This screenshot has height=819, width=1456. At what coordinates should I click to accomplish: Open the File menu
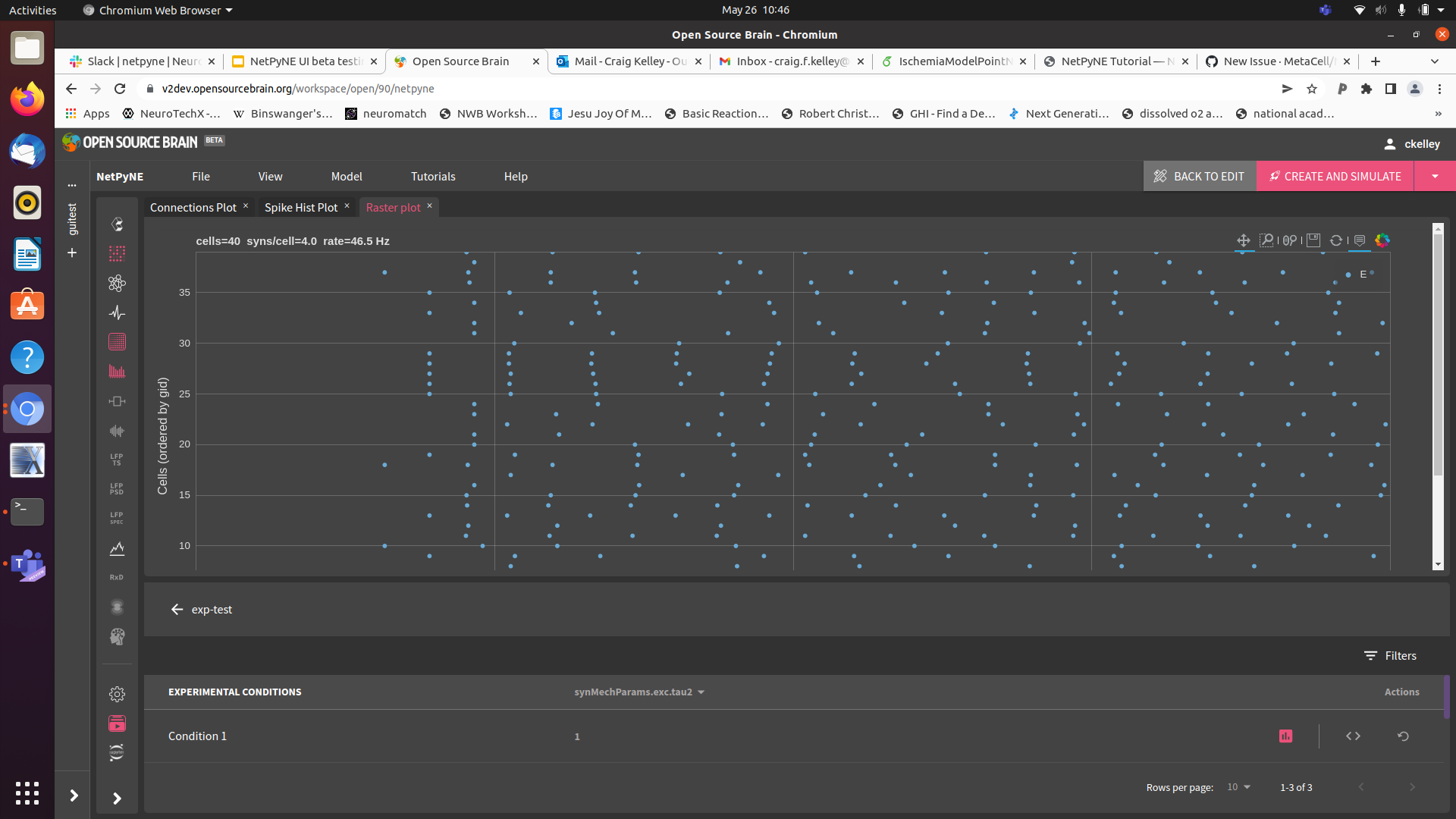[x=201, y=176]
